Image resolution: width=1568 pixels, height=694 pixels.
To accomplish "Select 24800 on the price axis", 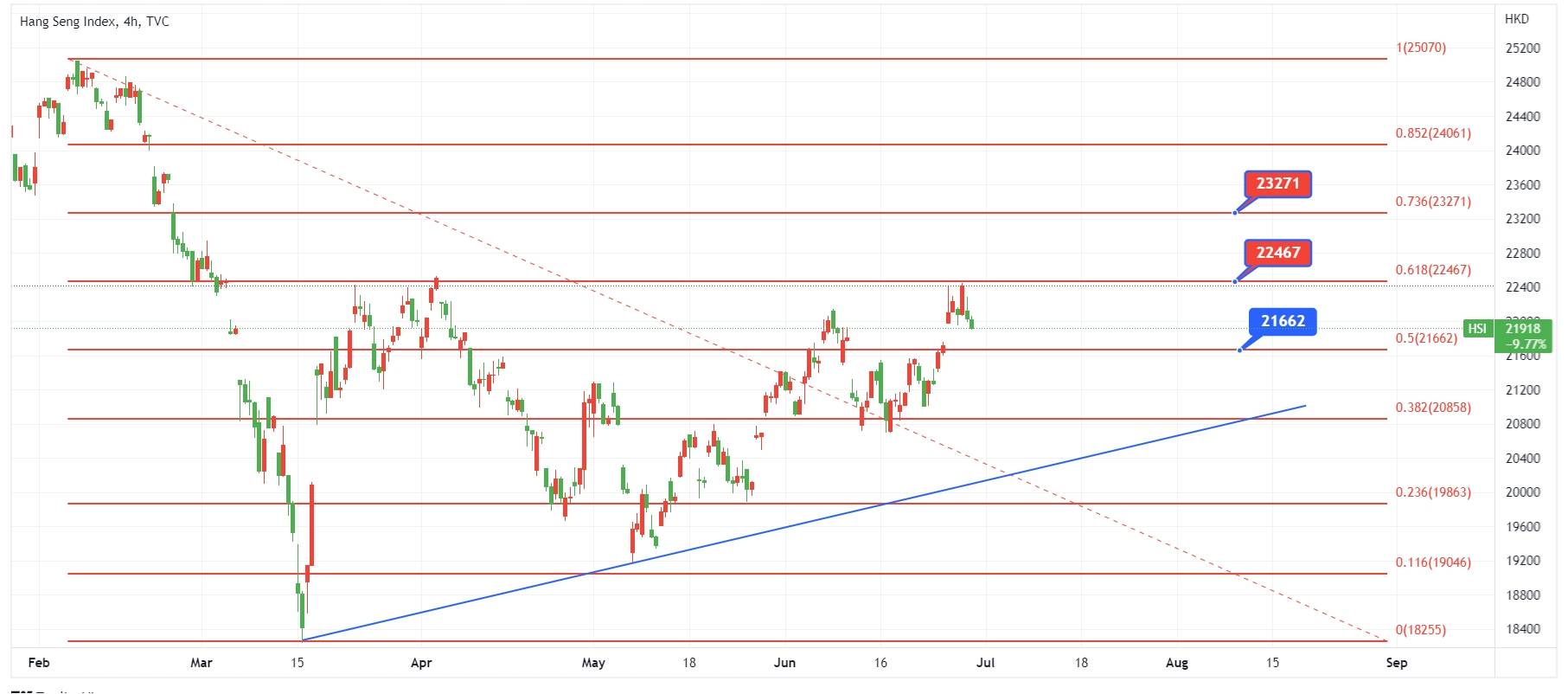I will coord(1522,82).
